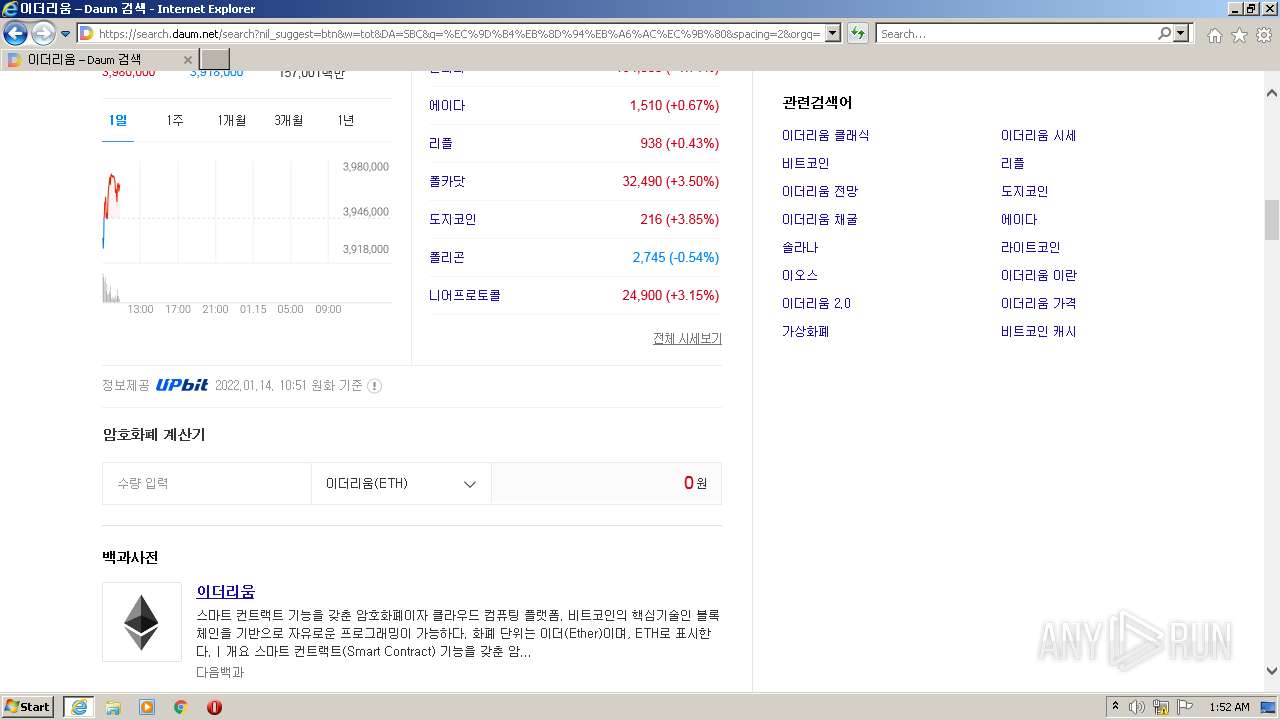Viewport: 1280px width, 720px height.
Task: Click the 전체 시세보기 link
Action: (687, 339)
